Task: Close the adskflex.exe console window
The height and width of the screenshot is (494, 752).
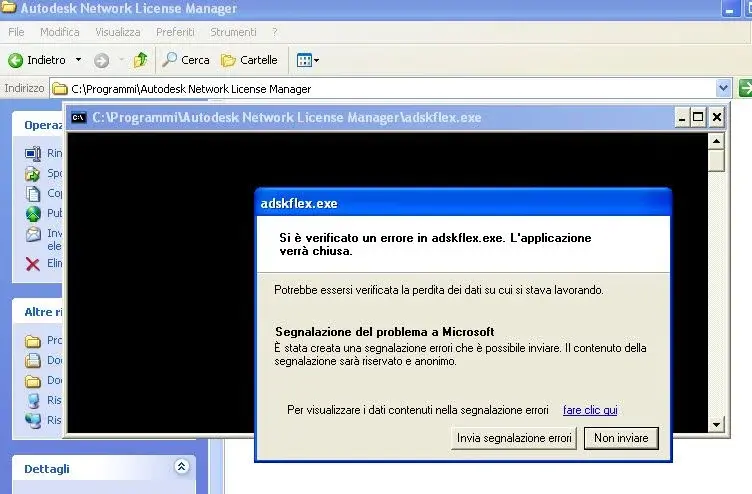Action: [x=717, y=118]
